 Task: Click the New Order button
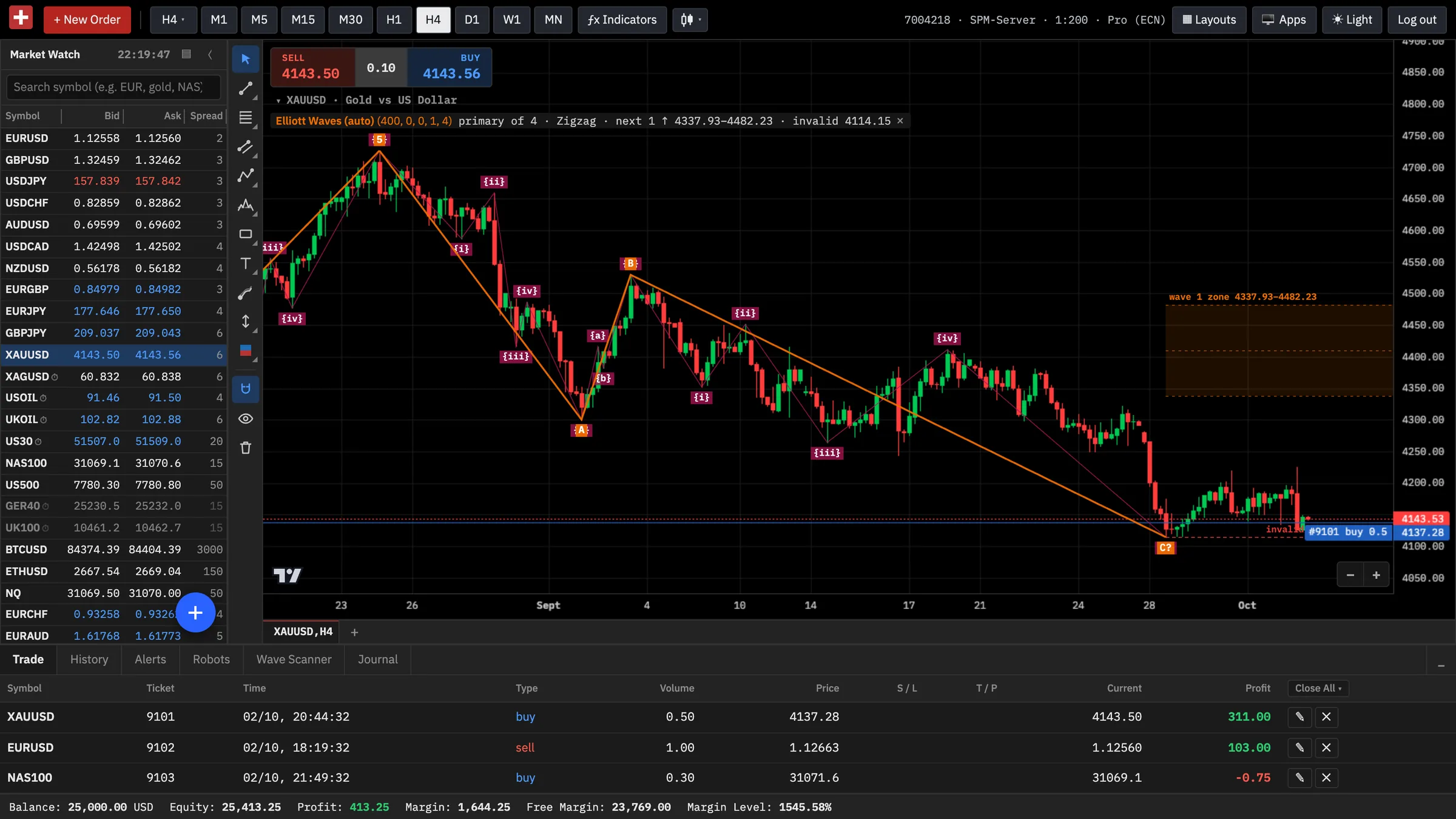(87, 19)
